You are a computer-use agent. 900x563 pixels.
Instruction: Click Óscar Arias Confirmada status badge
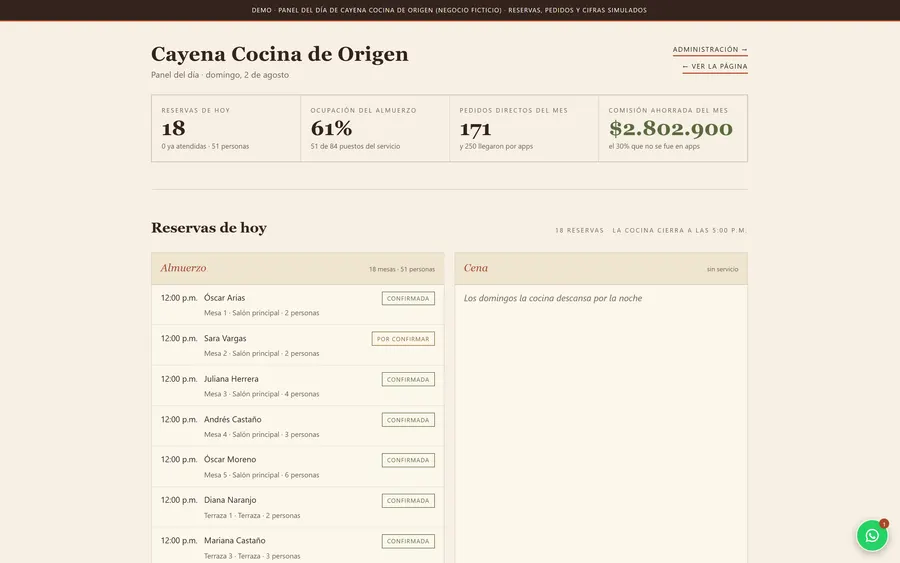click(408, 298)
